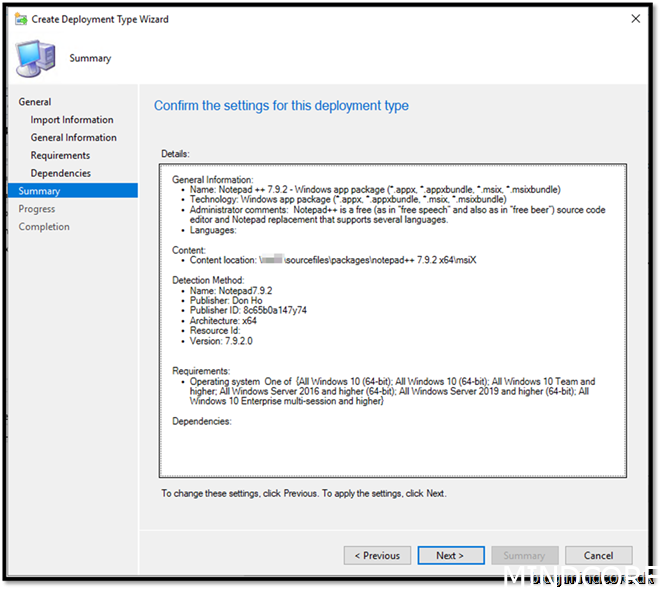Image resolution: width=661 pixels, height=589 pixels.
Task: Click the greyed-out Summary button
Action: coord(525,555)
